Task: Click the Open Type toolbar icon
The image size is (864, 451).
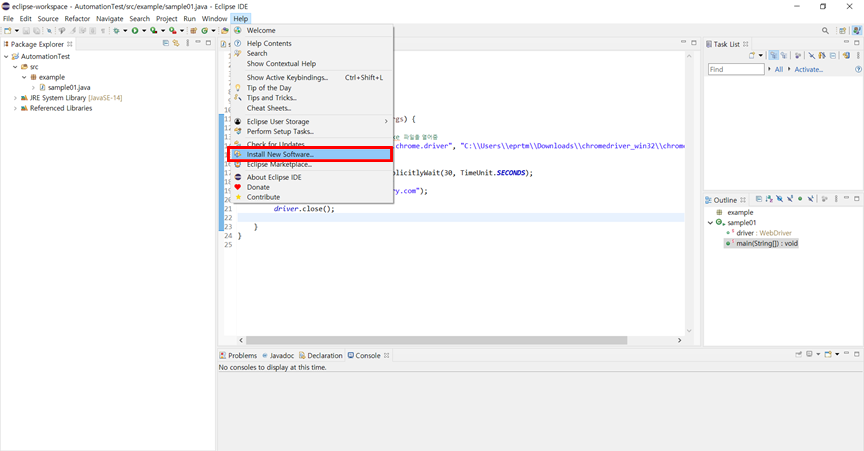Action: click(225, 31)
